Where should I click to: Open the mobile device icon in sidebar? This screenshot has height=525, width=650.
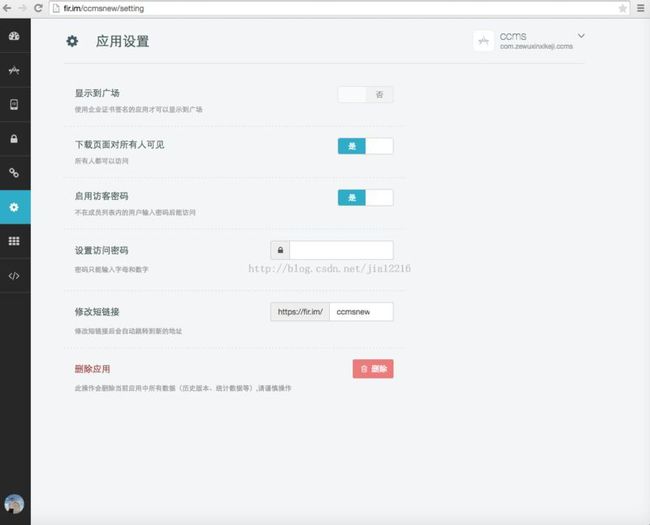tap(14, 105)
